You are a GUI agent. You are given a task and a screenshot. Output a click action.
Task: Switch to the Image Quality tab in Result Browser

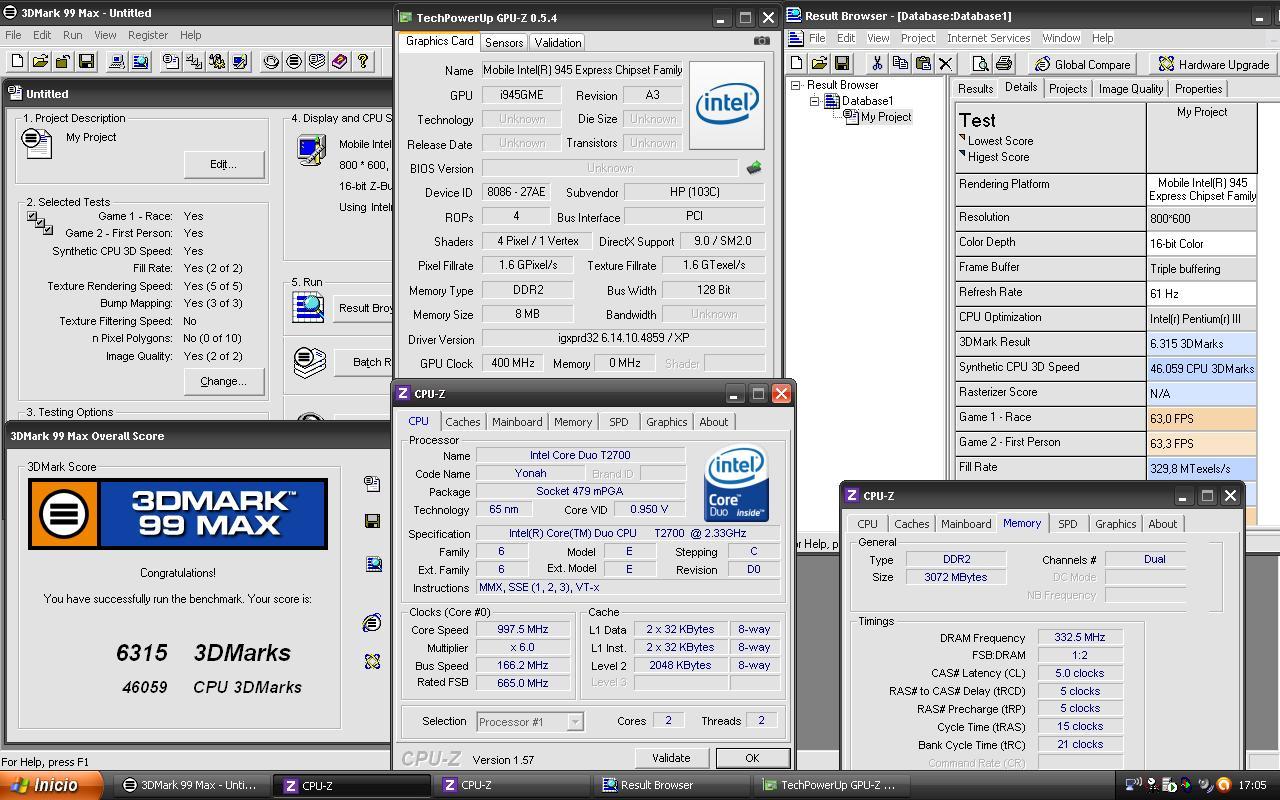point(1131,89)
